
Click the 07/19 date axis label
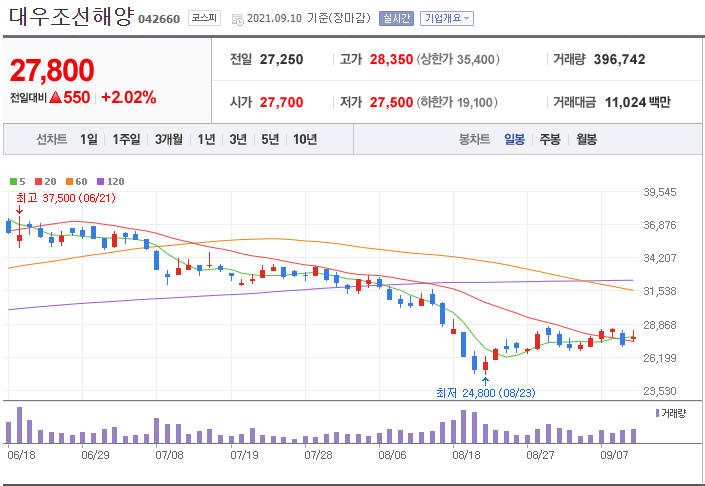(x=244, y=455)
